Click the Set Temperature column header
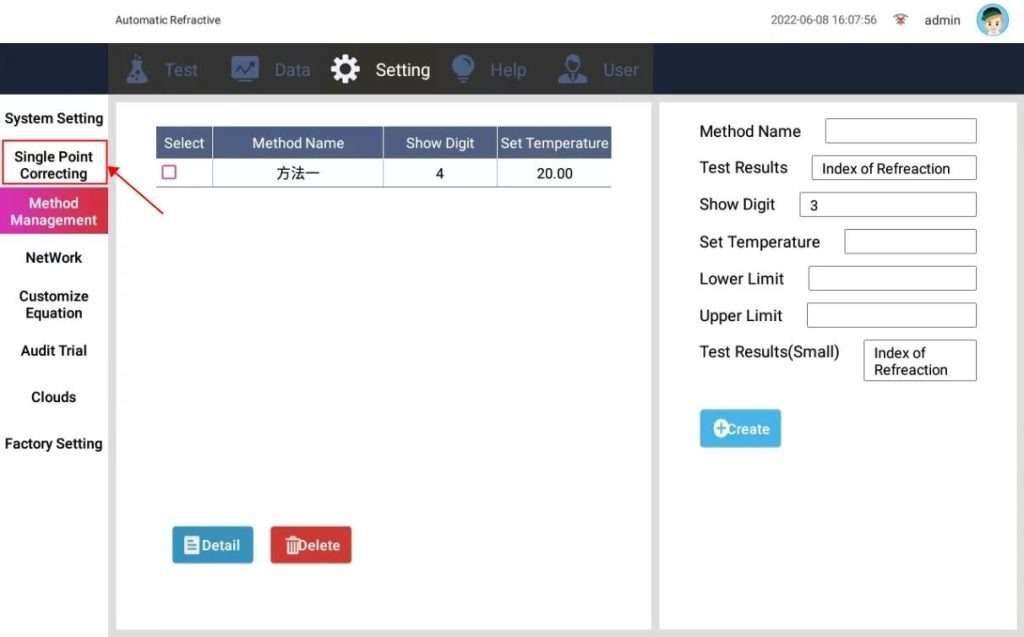1024x637 pixels. 554,143
